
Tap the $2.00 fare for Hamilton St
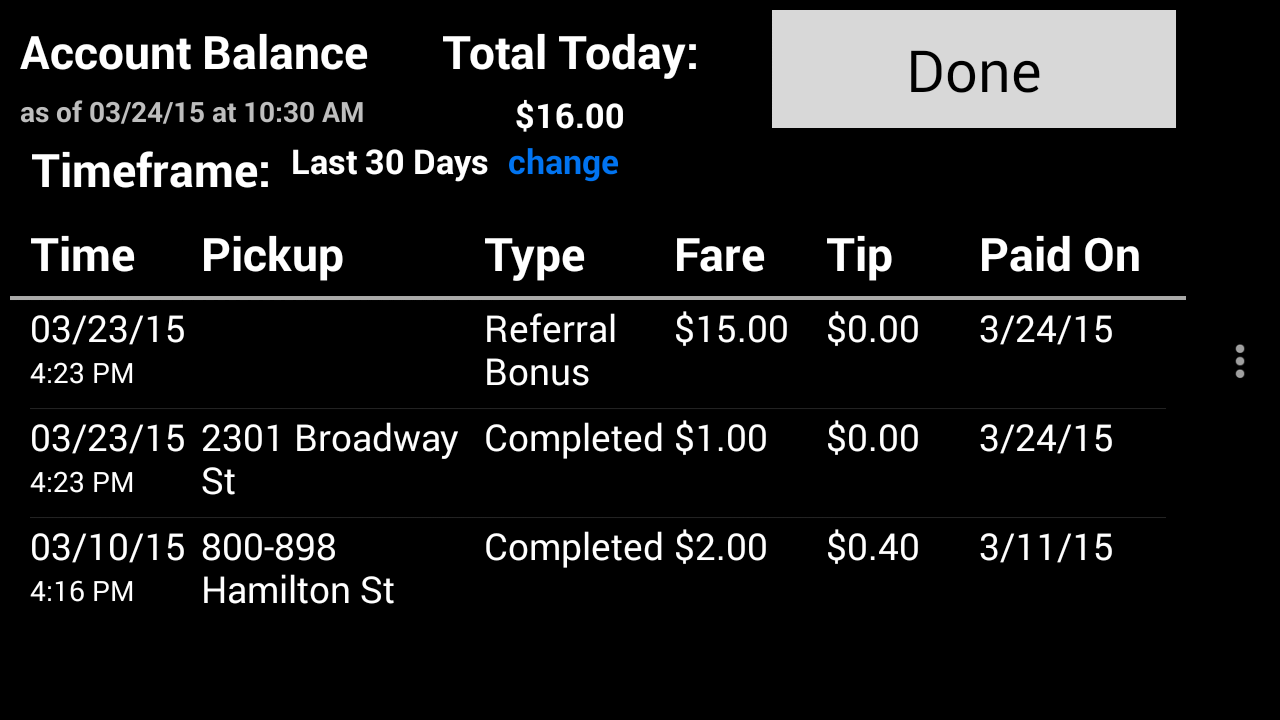[x=721, y=548]
